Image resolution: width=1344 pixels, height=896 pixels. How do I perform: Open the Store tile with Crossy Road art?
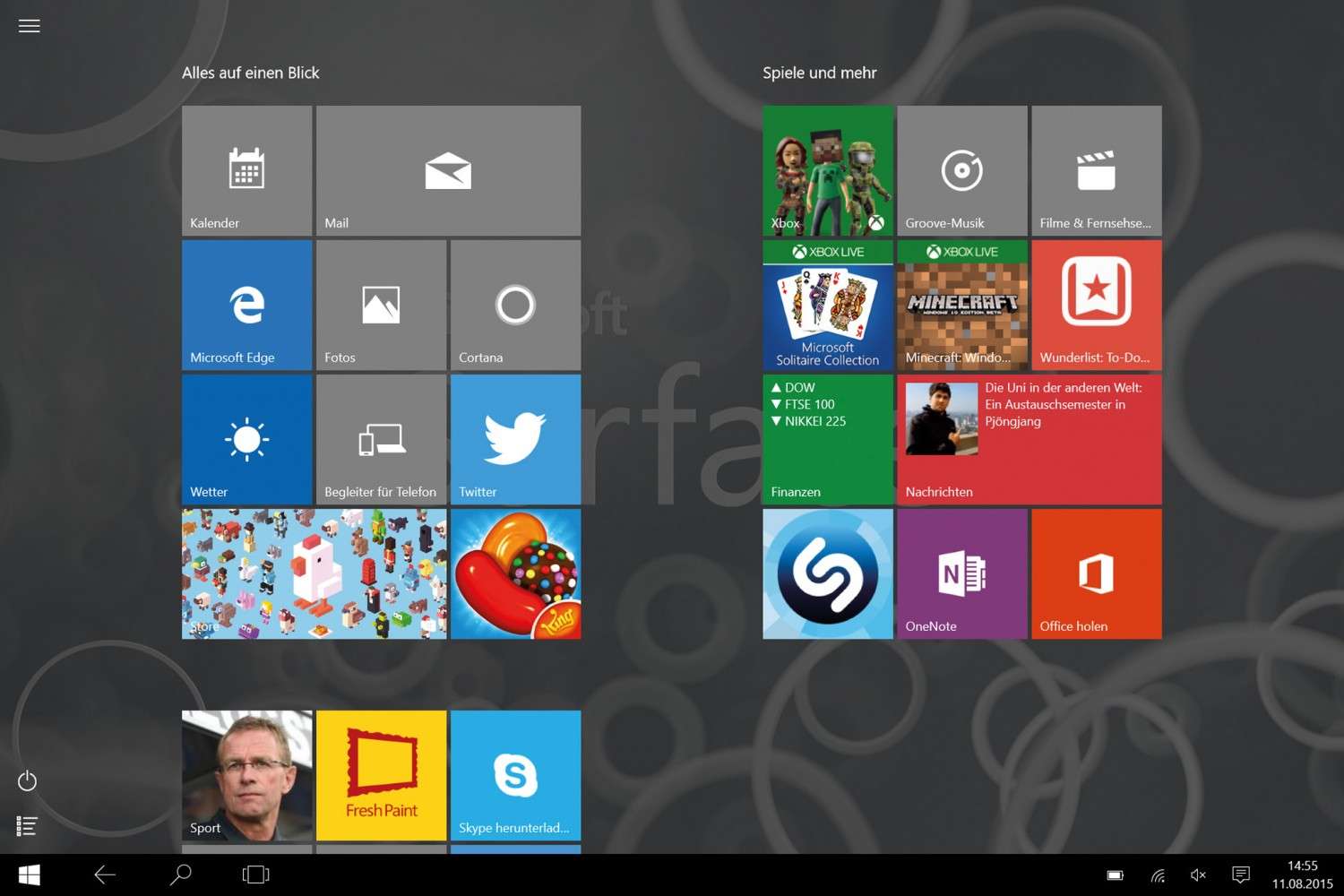[x=314, y=573]
